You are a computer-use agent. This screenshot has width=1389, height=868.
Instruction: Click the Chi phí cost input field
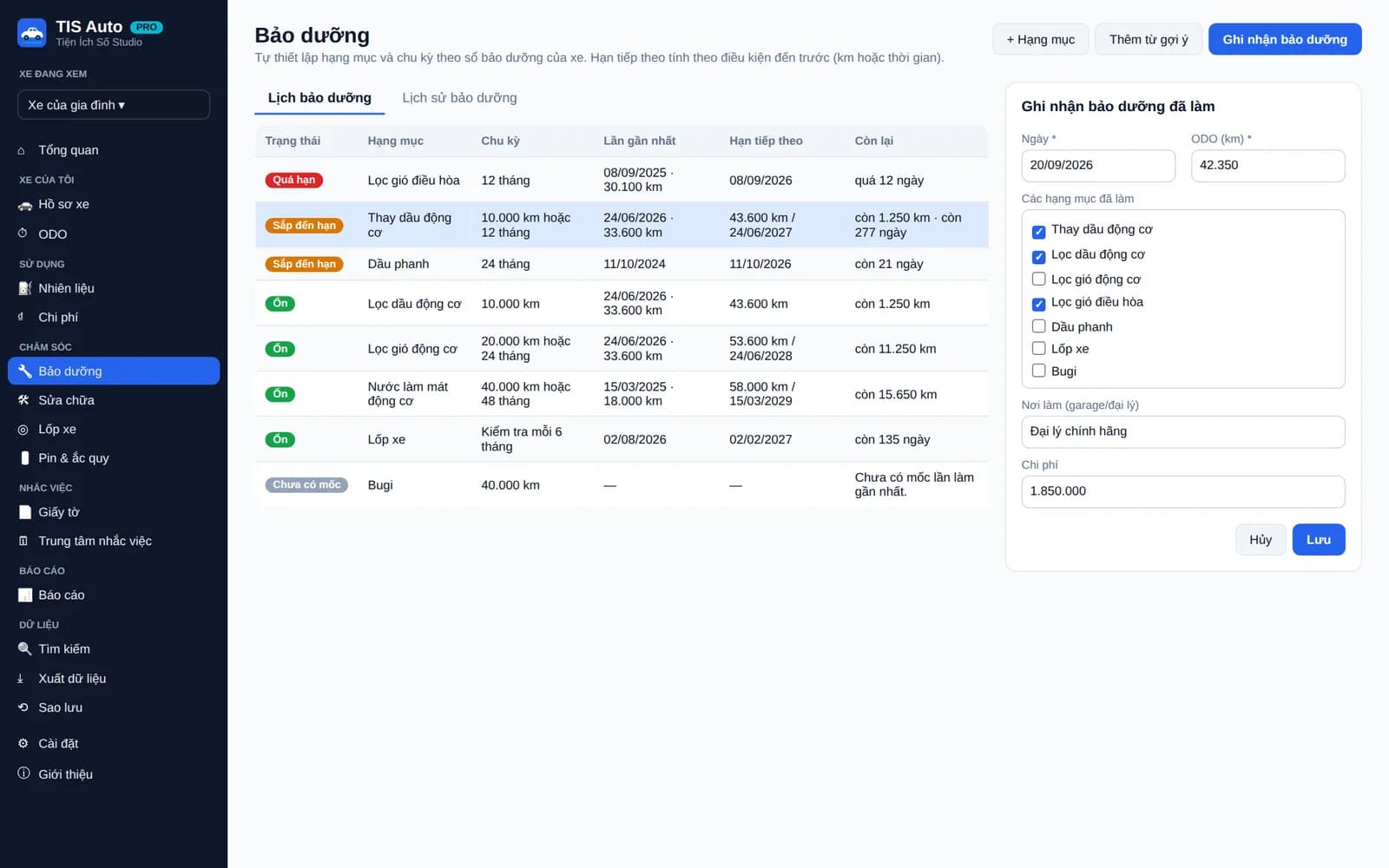1183,492
